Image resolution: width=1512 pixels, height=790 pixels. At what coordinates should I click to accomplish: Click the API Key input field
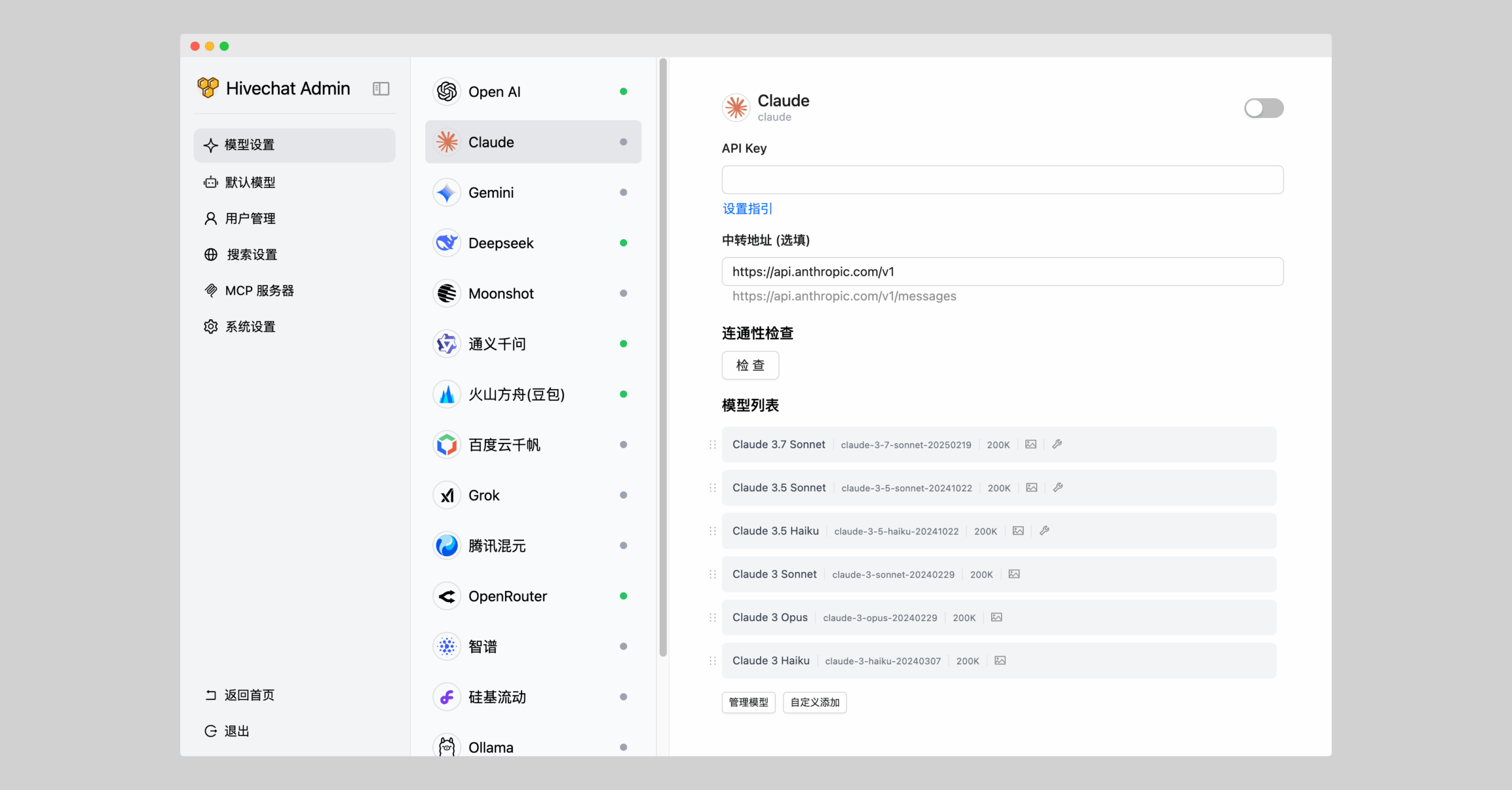click(x=1002, y=179)
